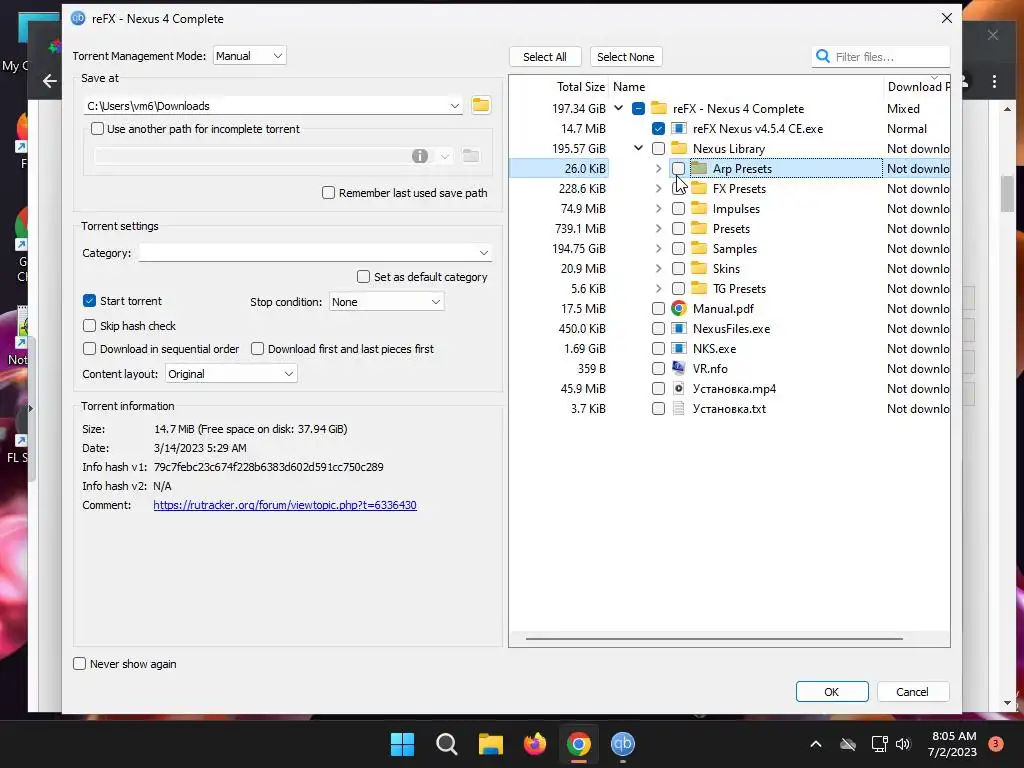The width and height of the screenshot is (1024, 768).
Task: Click the Nexus Library folder icon
Action: (679, 148)
